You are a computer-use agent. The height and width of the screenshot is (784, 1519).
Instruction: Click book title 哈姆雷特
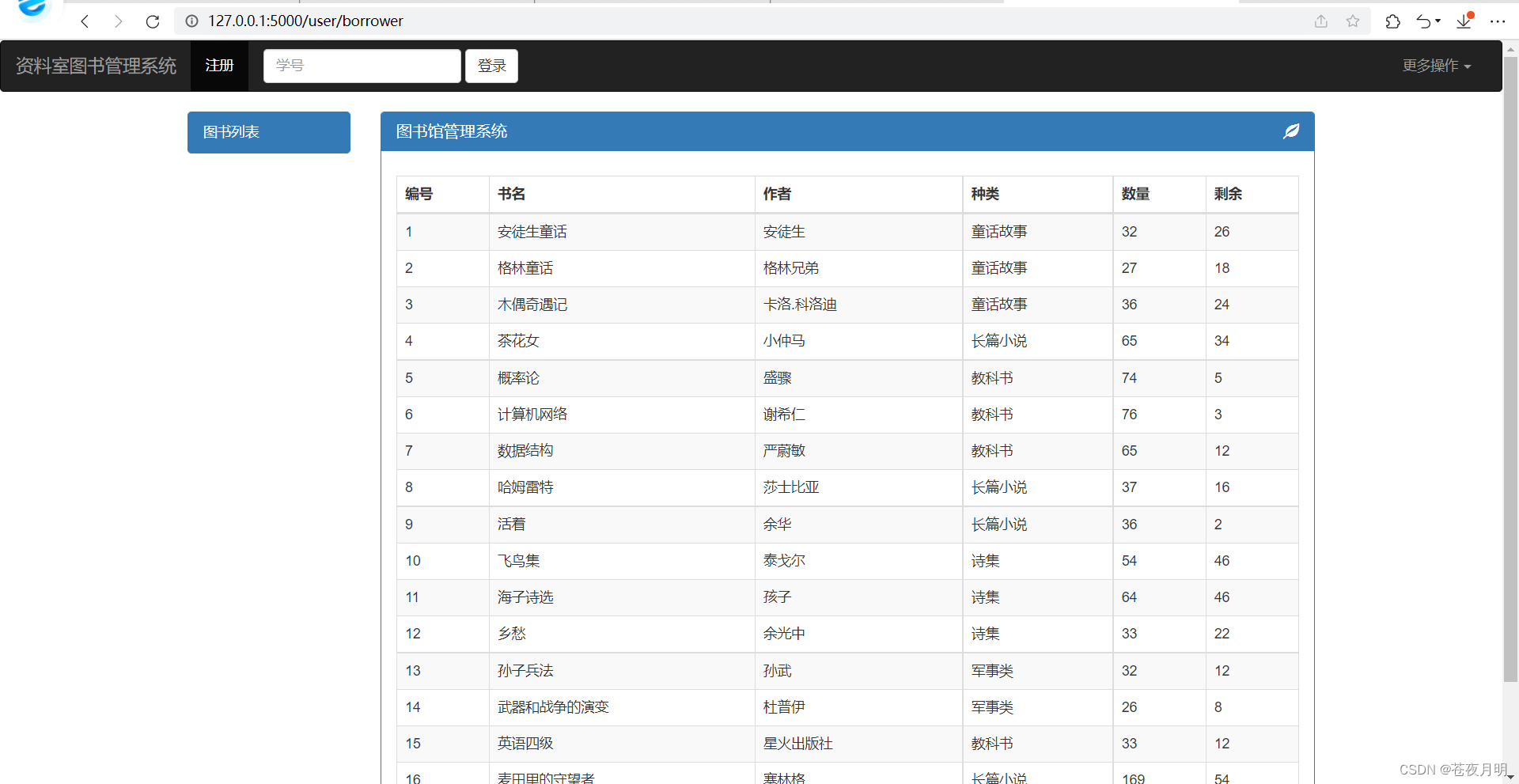point(525,487)
